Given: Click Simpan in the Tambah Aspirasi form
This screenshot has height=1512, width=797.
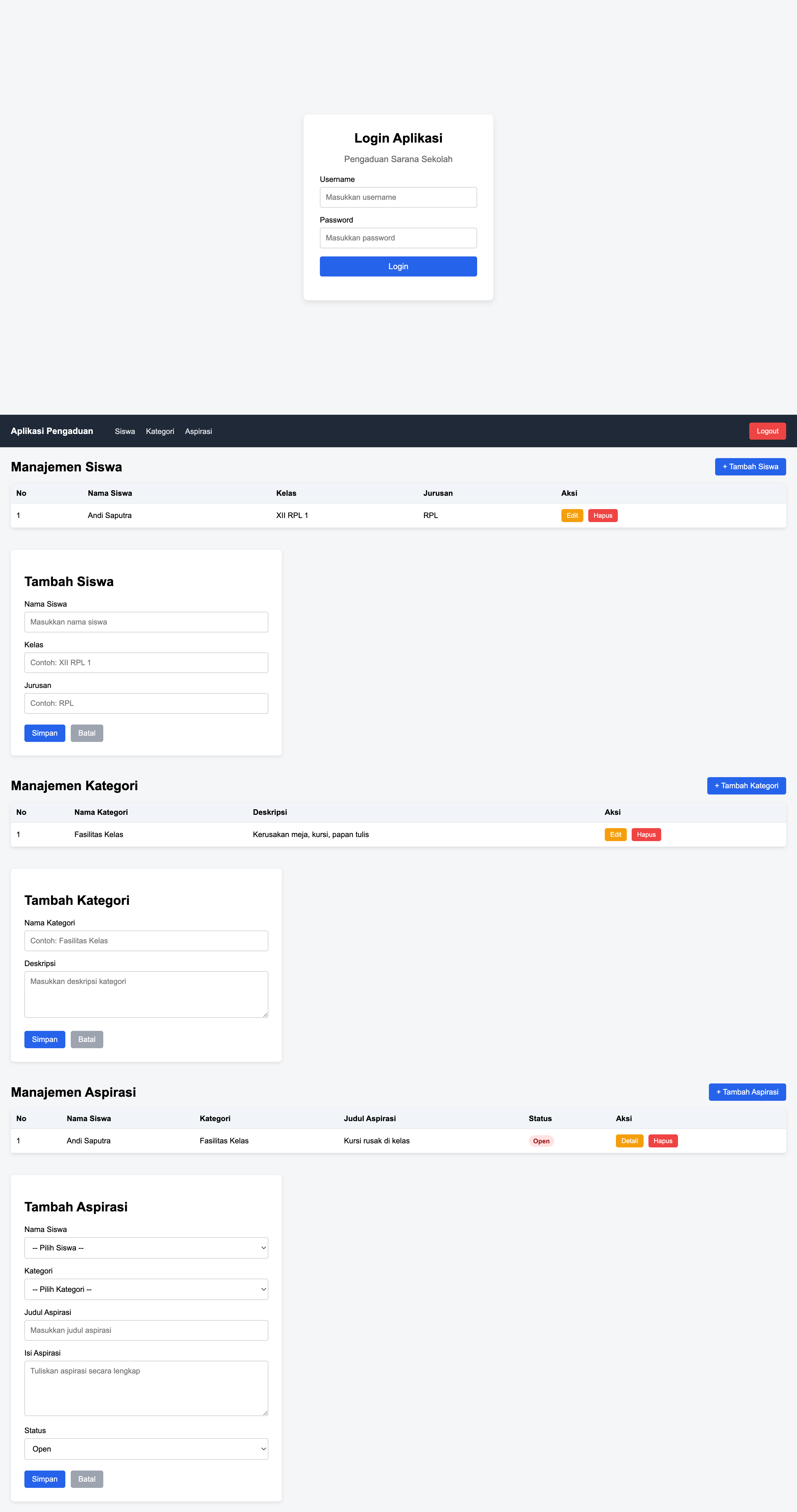Looking at the screenshot, I should tap(45, 1479).
